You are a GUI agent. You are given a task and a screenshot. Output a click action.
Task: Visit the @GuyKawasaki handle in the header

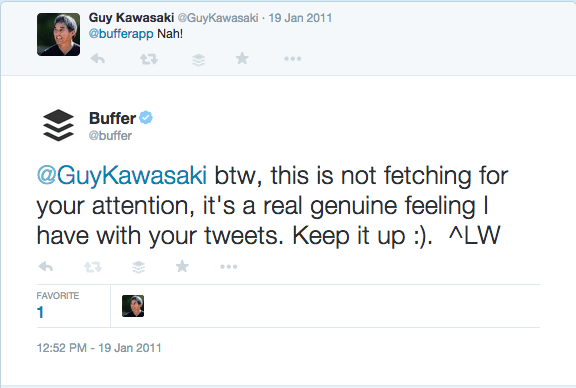(218, 18)
